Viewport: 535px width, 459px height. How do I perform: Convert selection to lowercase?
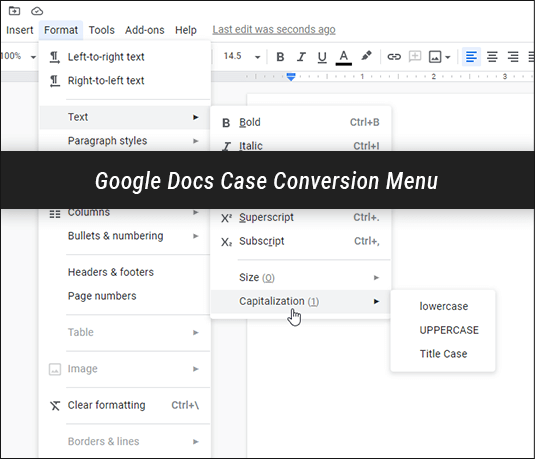(443, 306)
